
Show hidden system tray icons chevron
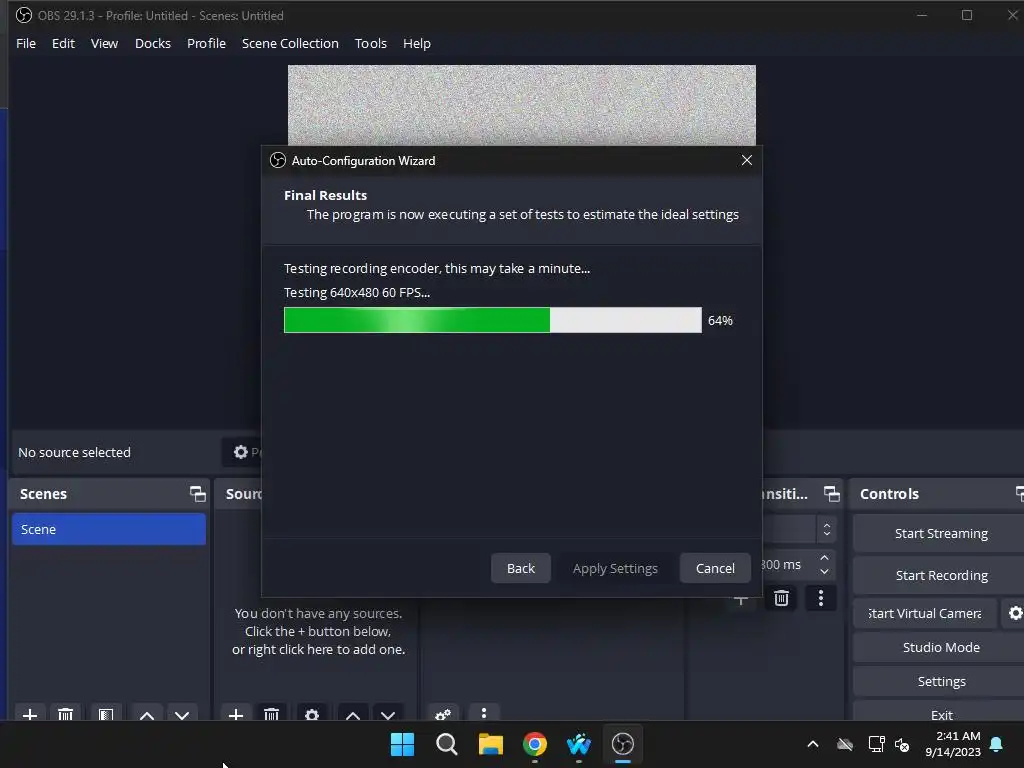pyautogui.click(x=813, y=744)
